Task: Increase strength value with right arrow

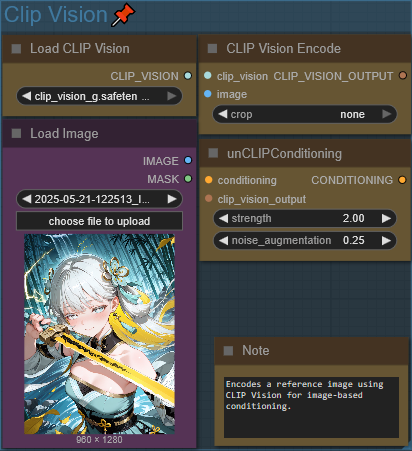Action: click(x=386, y=218)
